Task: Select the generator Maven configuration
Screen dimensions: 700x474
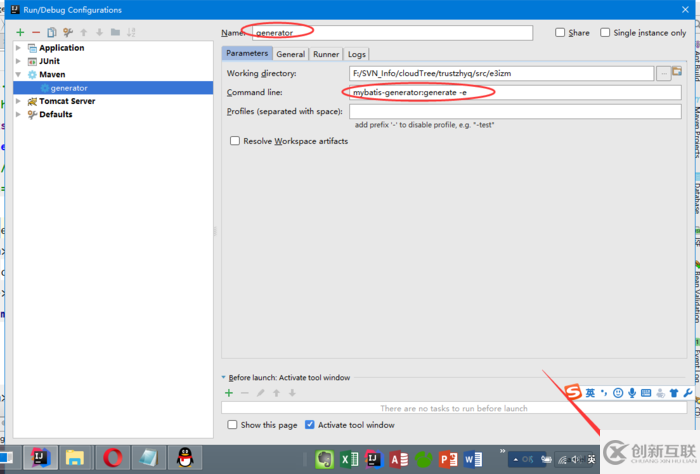Action: 113,88
